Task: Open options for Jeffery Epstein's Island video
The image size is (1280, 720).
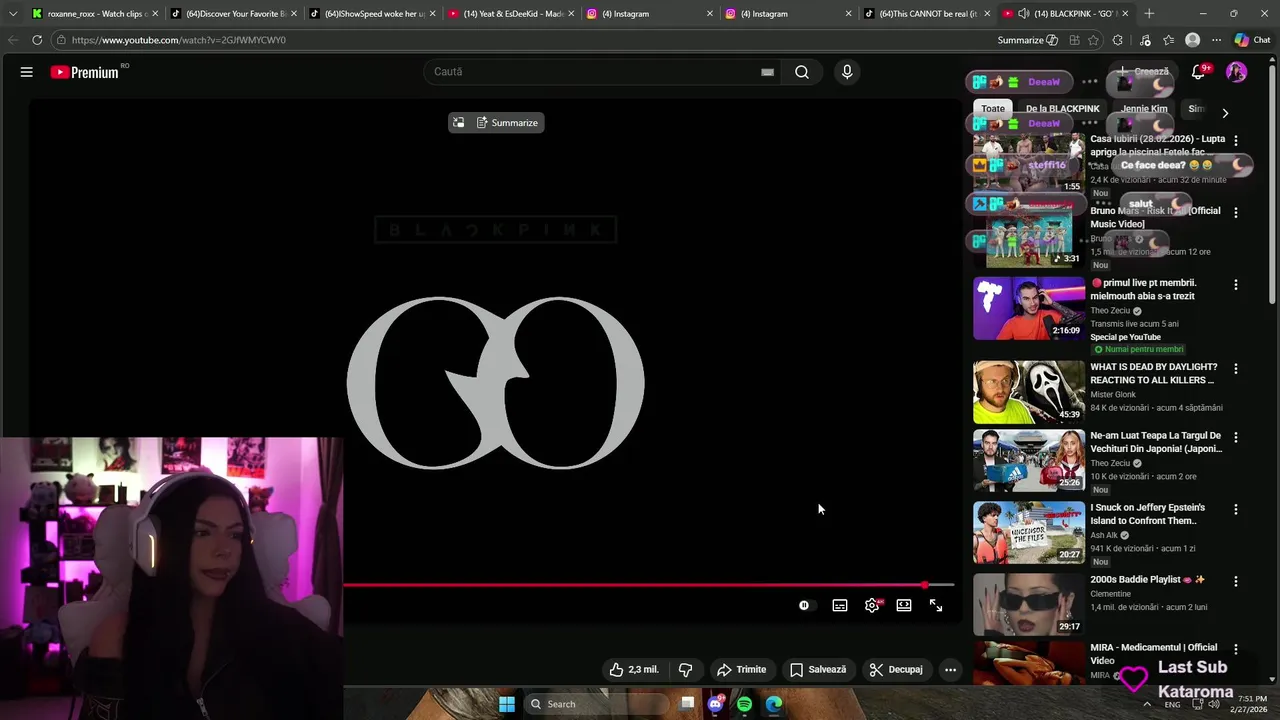Action: 1235,509
